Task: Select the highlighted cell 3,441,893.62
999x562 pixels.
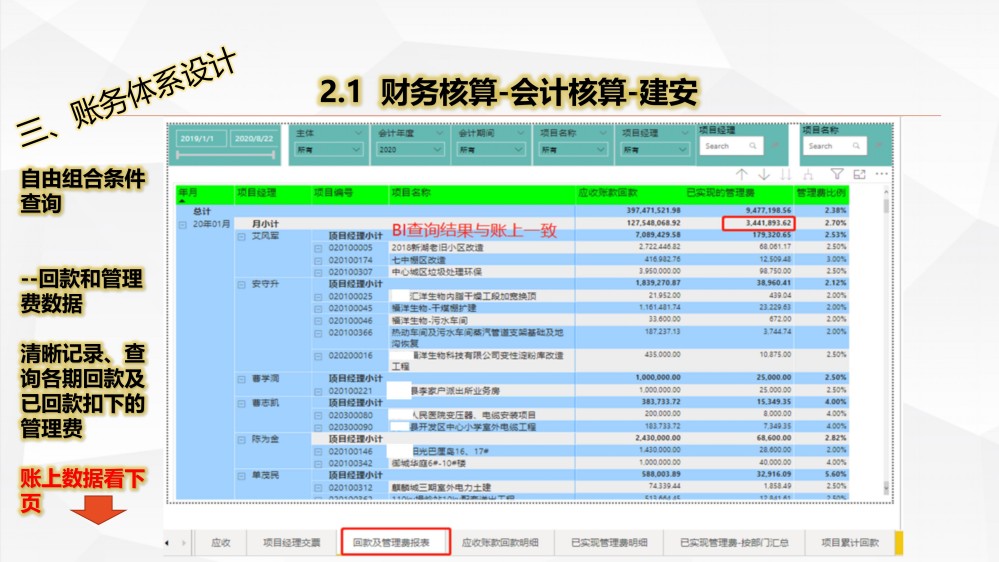Action: 758,223
